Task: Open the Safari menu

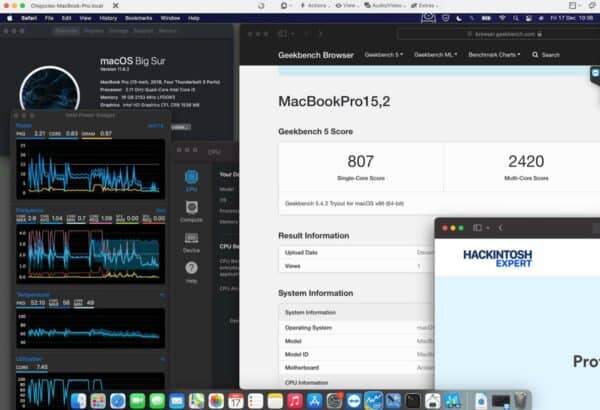Action: point(29,18)
